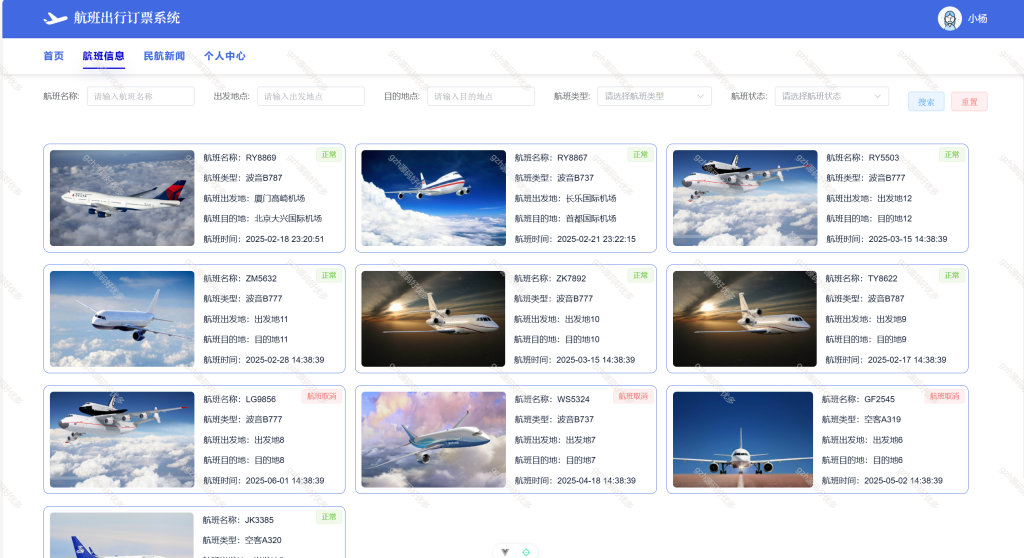Screen dimensions: 1024x558
Task: Click the green circle icon at bottom
Action: [x=526, y=552]
